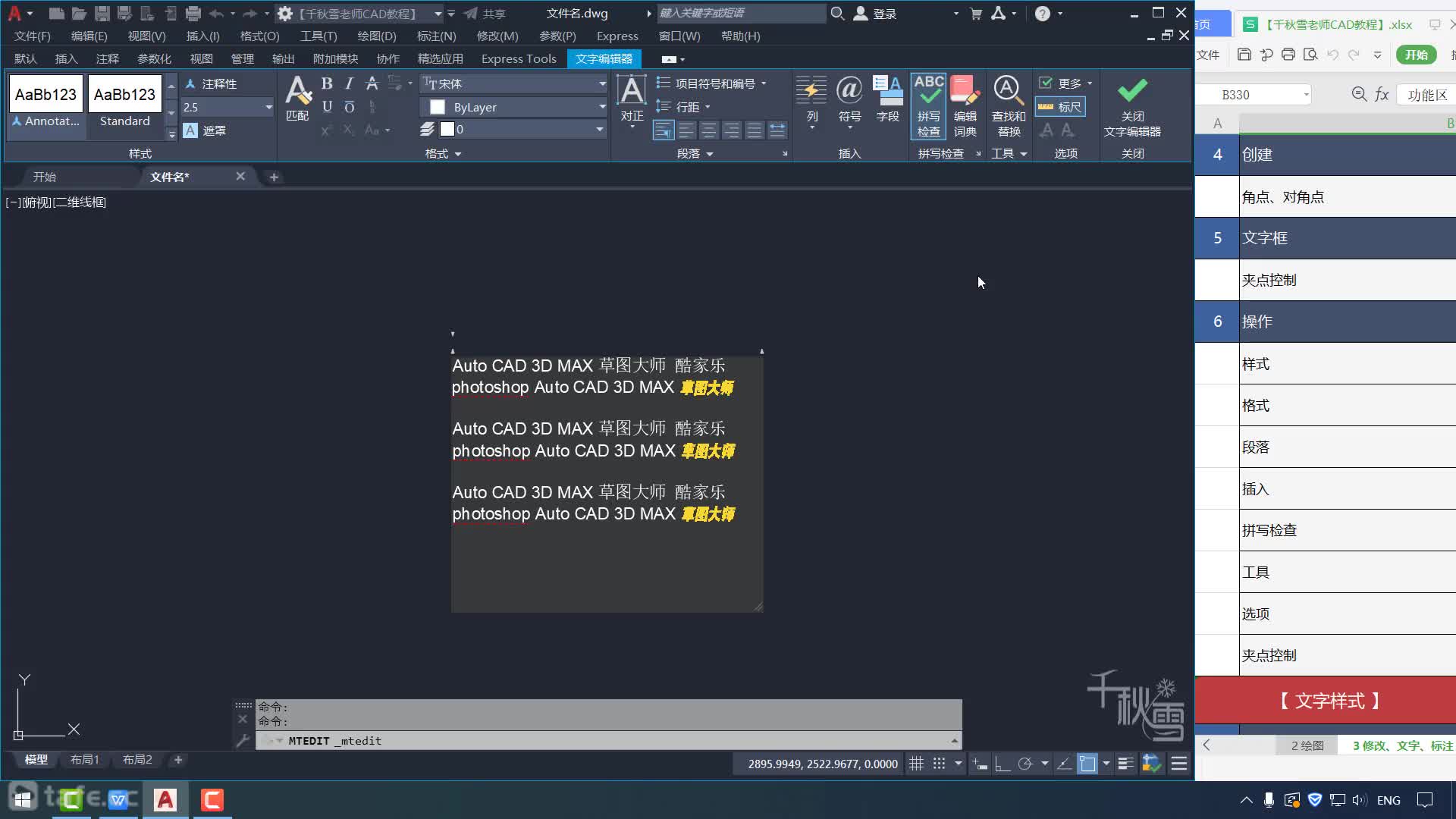Image resolution: width=1456 pixels, height=819 pixels.
Task: Click the Sign in (登录) button
Action: click(x=875, y=14)
